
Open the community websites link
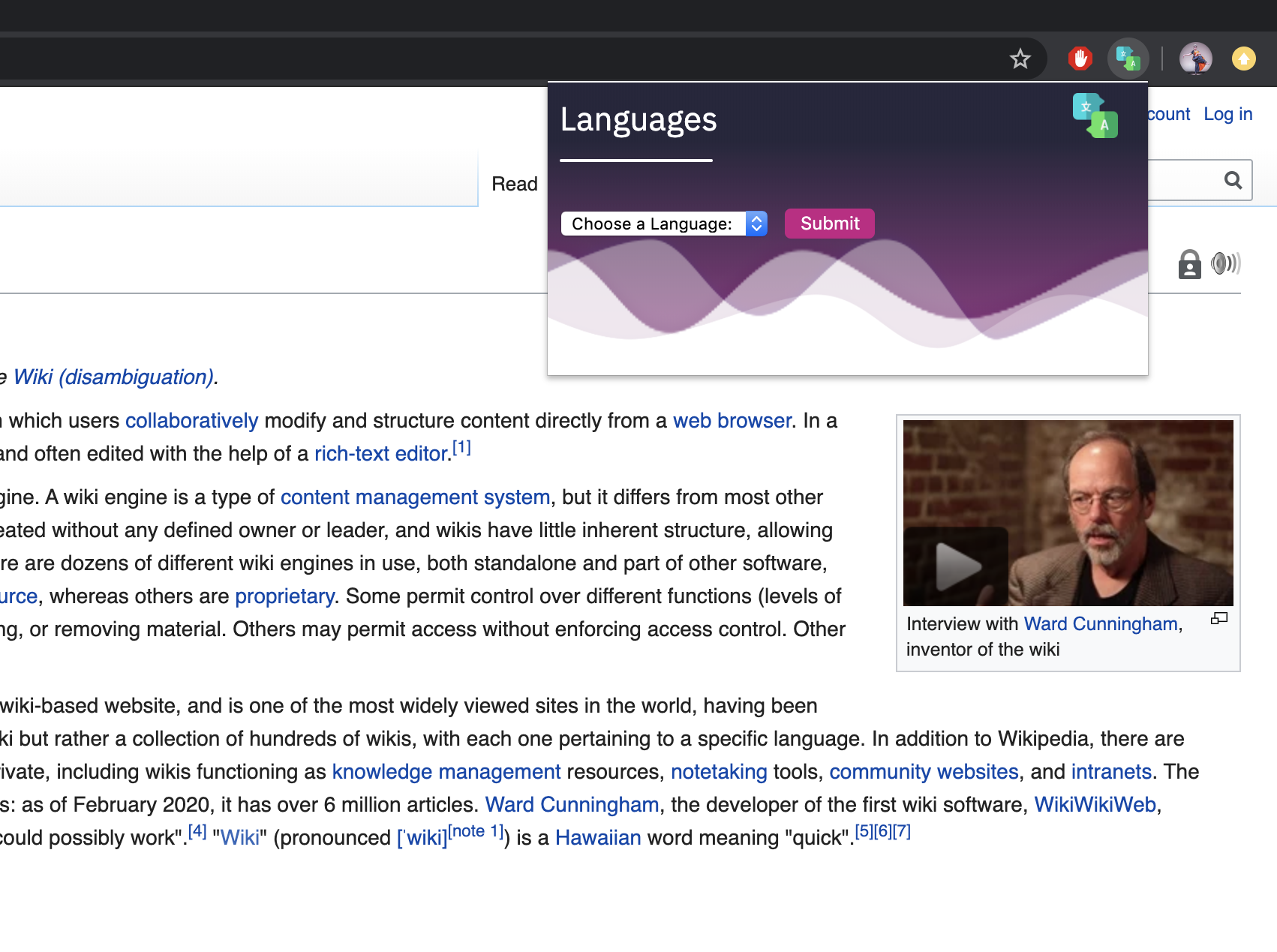924,772
